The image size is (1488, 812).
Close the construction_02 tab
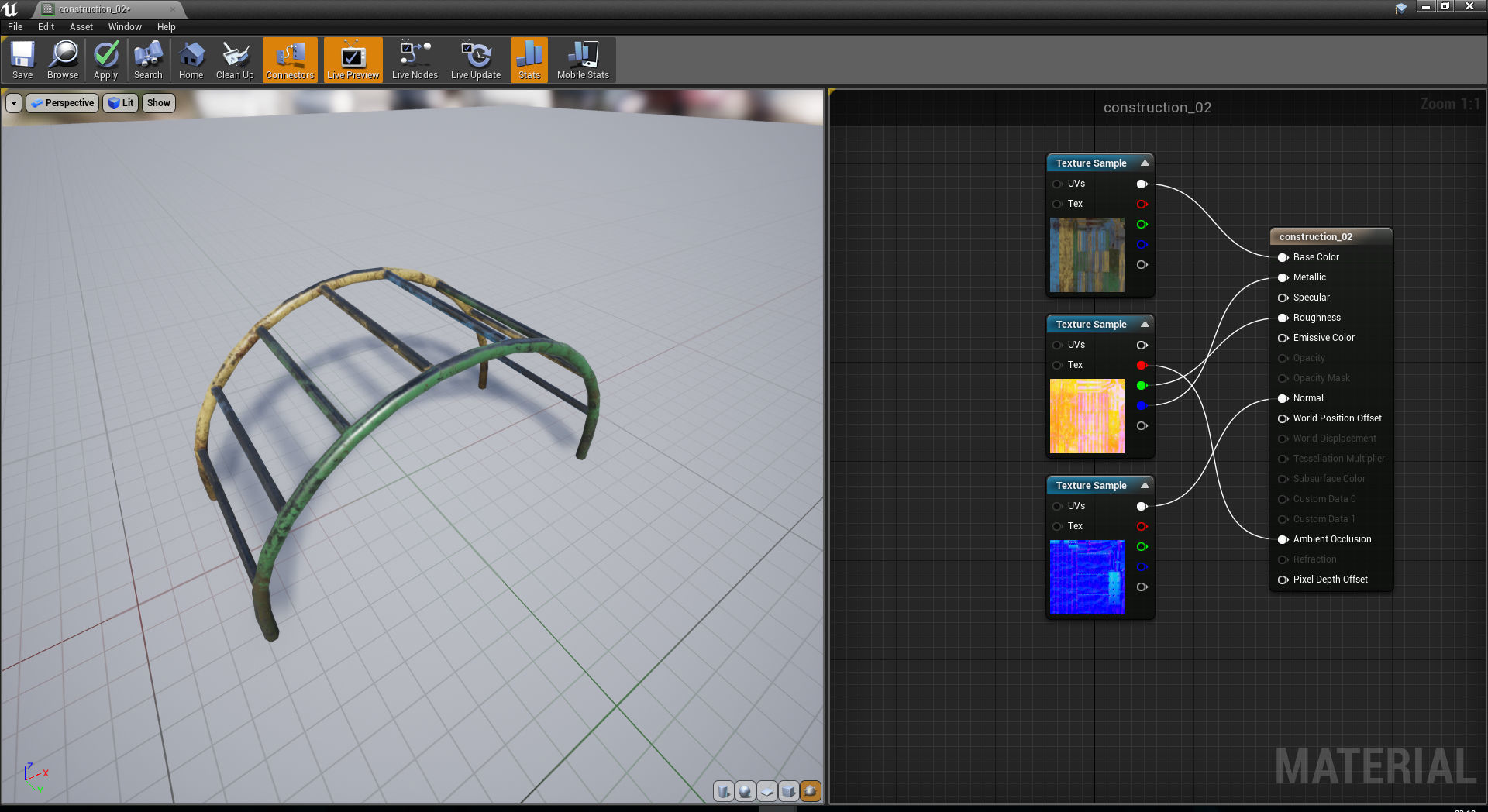click(172, 9)
